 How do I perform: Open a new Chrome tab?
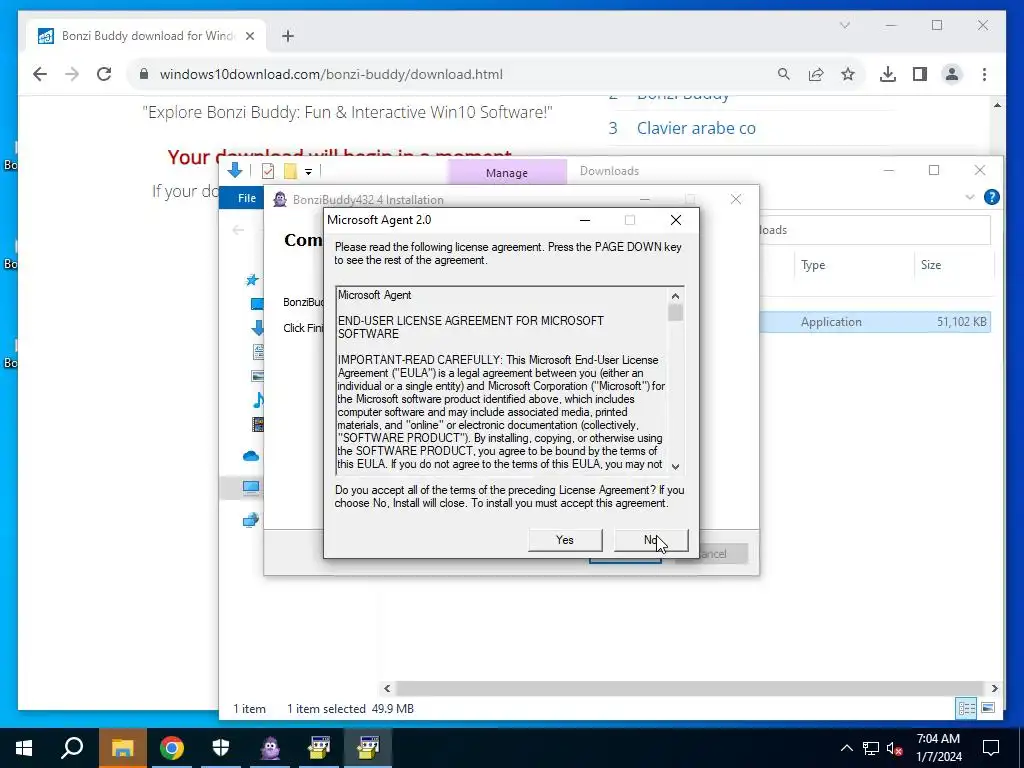coord(288,36)
